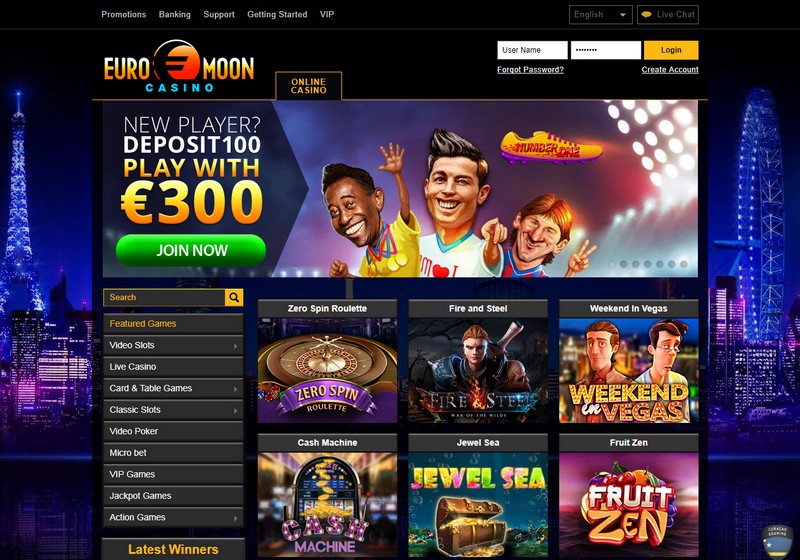
Task: Click the search magnifier icon
Action: pos(234,297)
